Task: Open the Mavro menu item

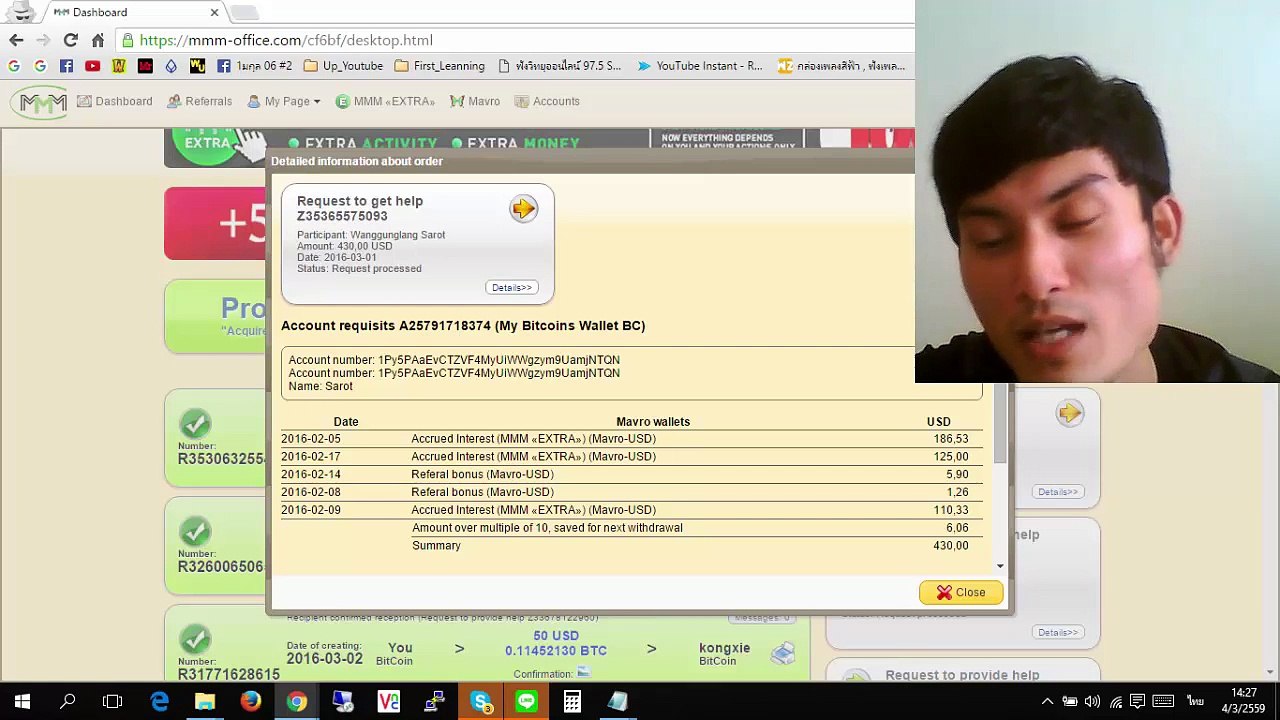Action: pyautogui.click(x=475, y=101)
